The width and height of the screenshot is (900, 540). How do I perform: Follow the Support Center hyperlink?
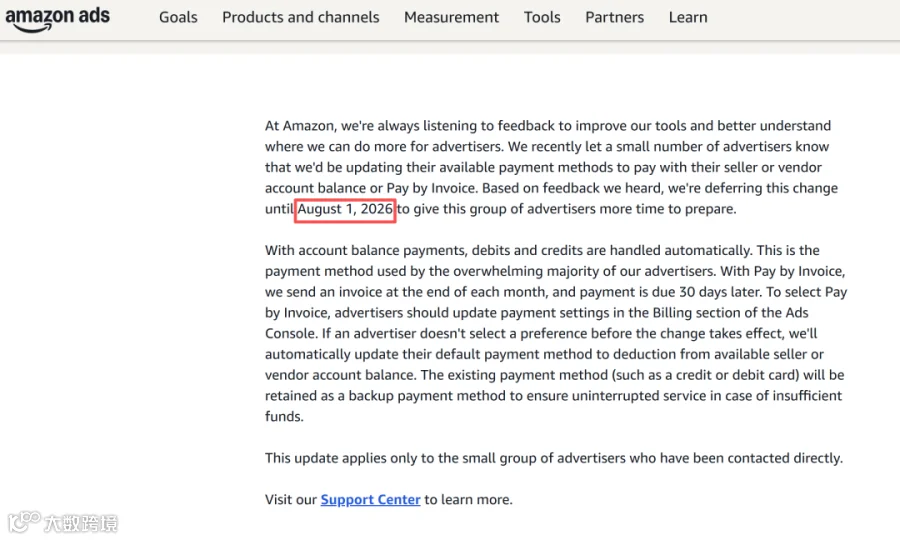pyautogui.click(x=370, y=499)
